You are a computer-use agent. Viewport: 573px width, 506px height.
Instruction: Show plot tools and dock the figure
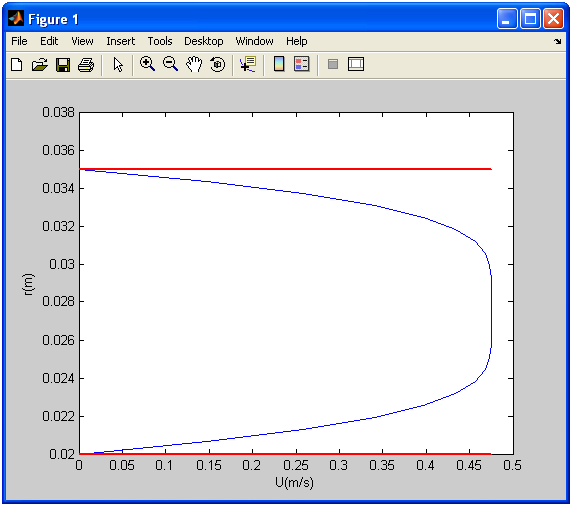(x=356, y=64)
